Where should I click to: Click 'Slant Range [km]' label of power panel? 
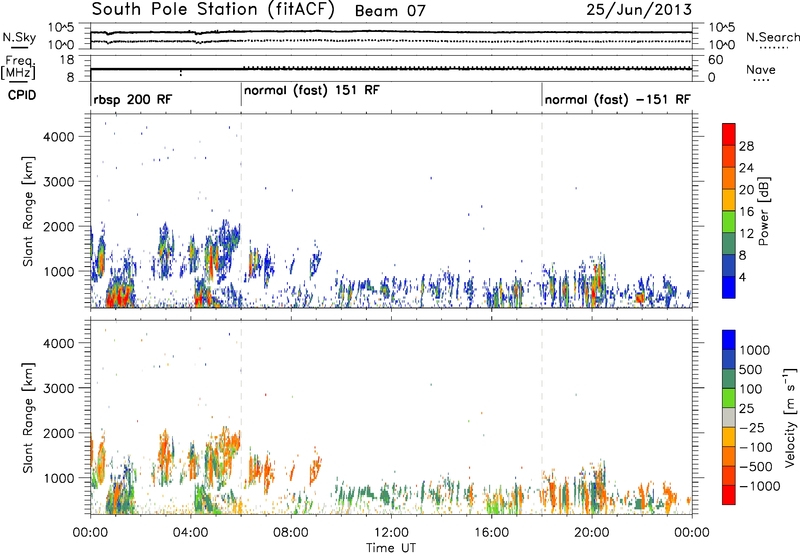(28, 211)
